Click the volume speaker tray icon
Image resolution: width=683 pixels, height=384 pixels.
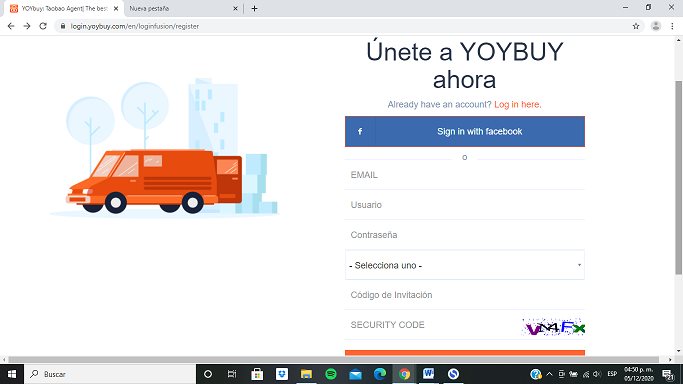coord(597,374)
